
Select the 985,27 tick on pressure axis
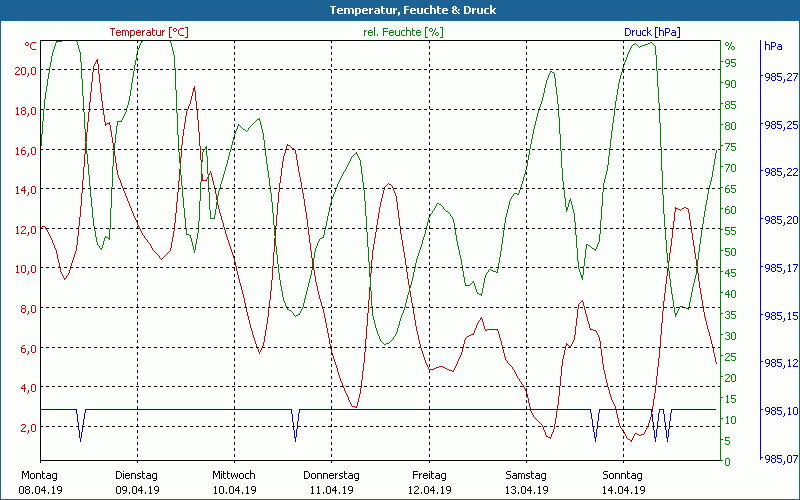pyautogui.click(x=780, y=77)
